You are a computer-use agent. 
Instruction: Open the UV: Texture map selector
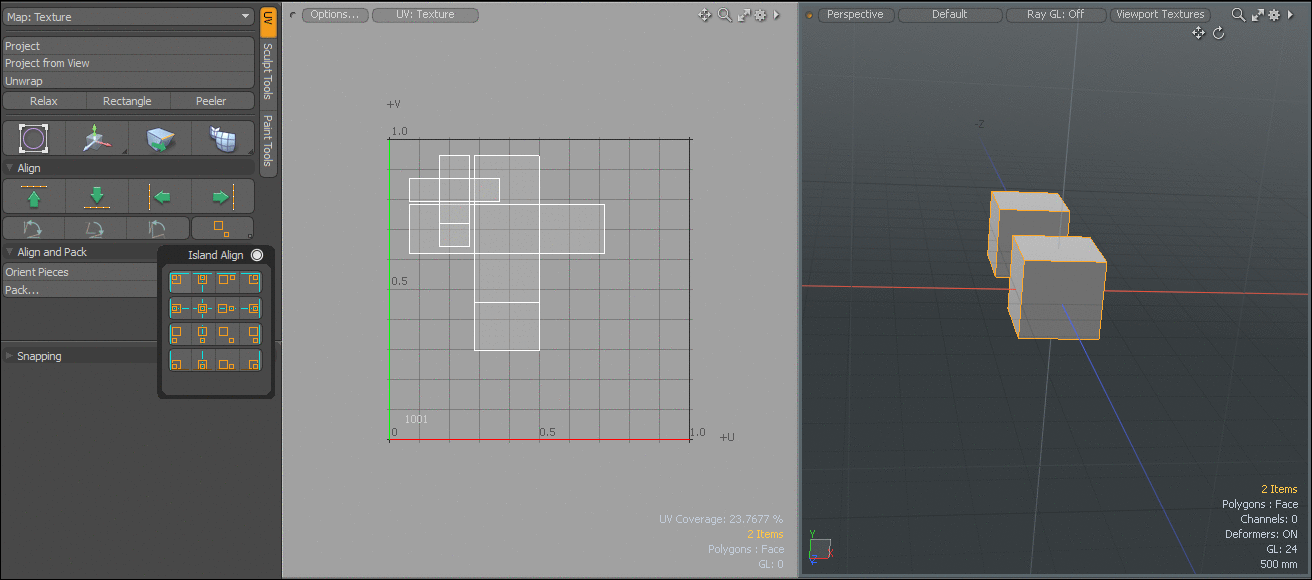425,15
